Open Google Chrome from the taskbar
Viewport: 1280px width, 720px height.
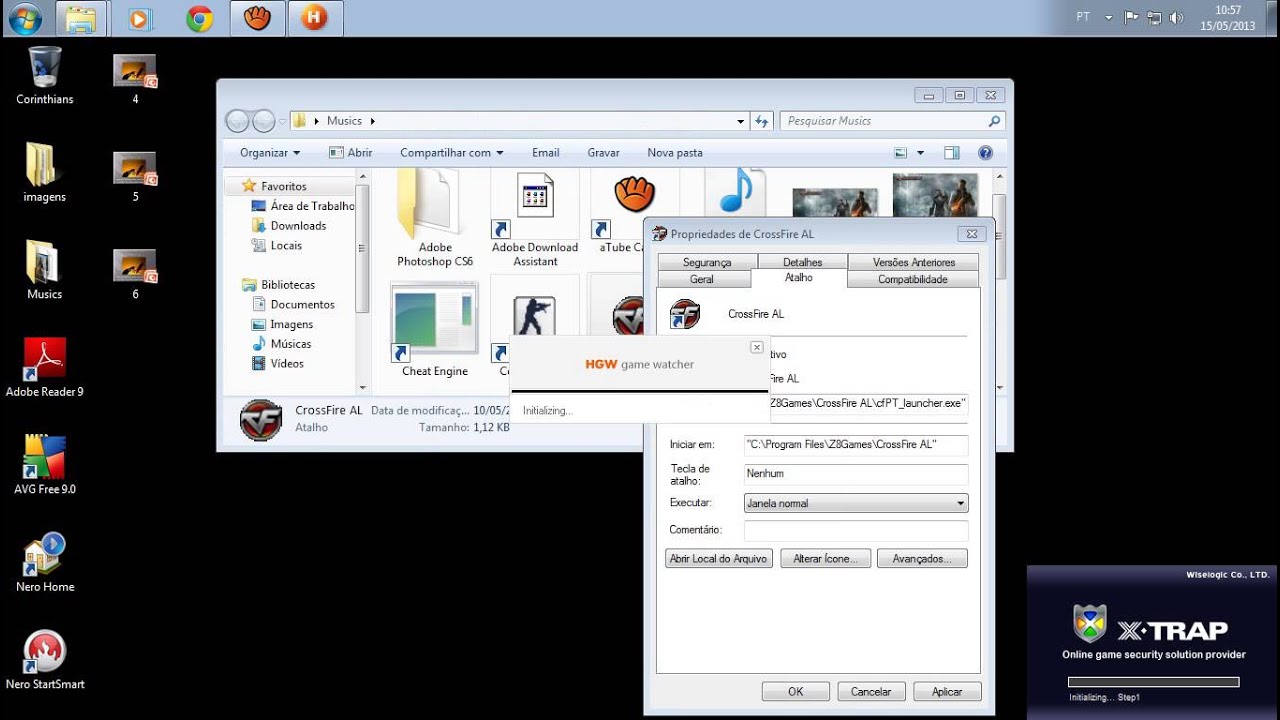click(199, 18)
